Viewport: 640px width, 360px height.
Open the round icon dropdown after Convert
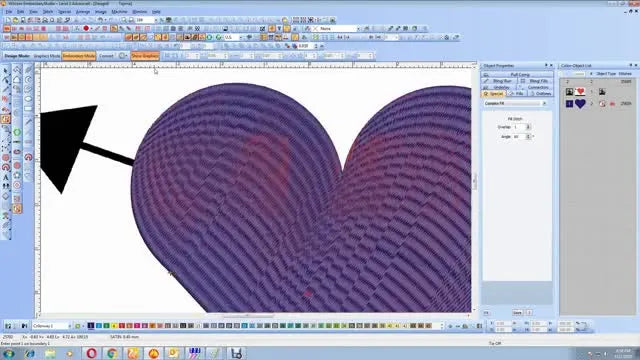click(x=123, y=56)
